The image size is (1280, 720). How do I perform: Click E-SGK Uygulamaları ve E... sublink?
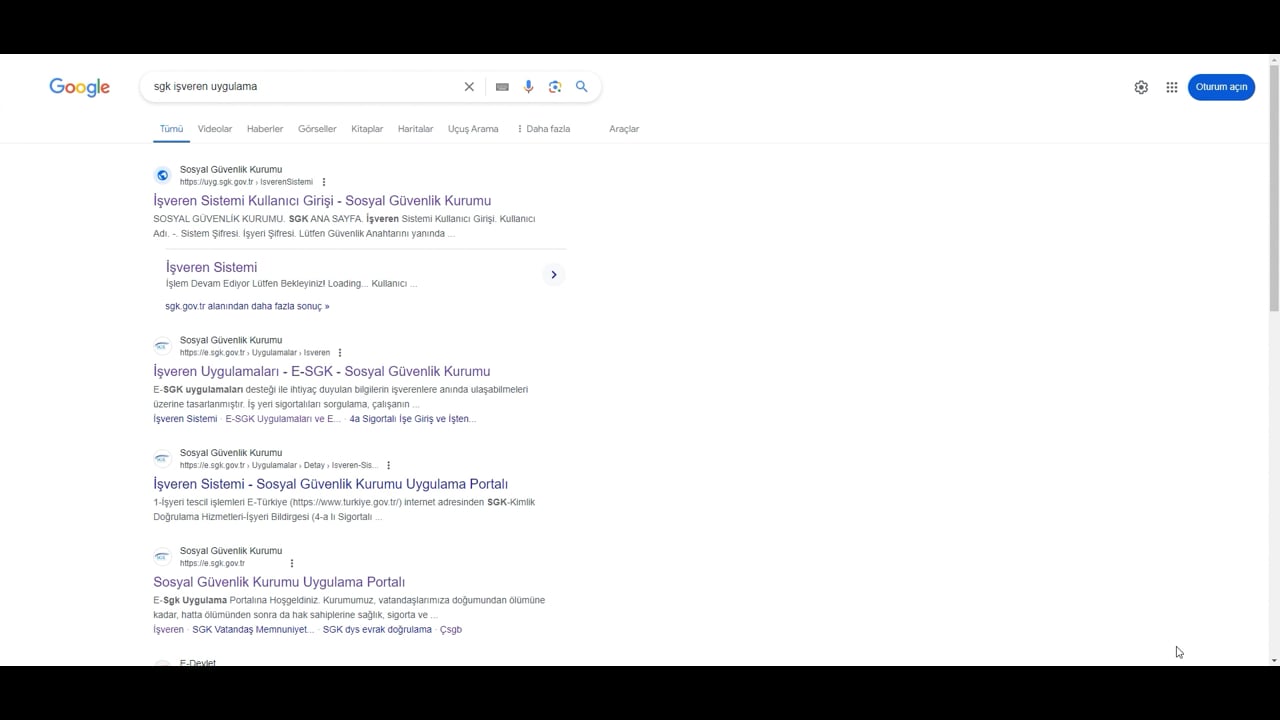283,419
